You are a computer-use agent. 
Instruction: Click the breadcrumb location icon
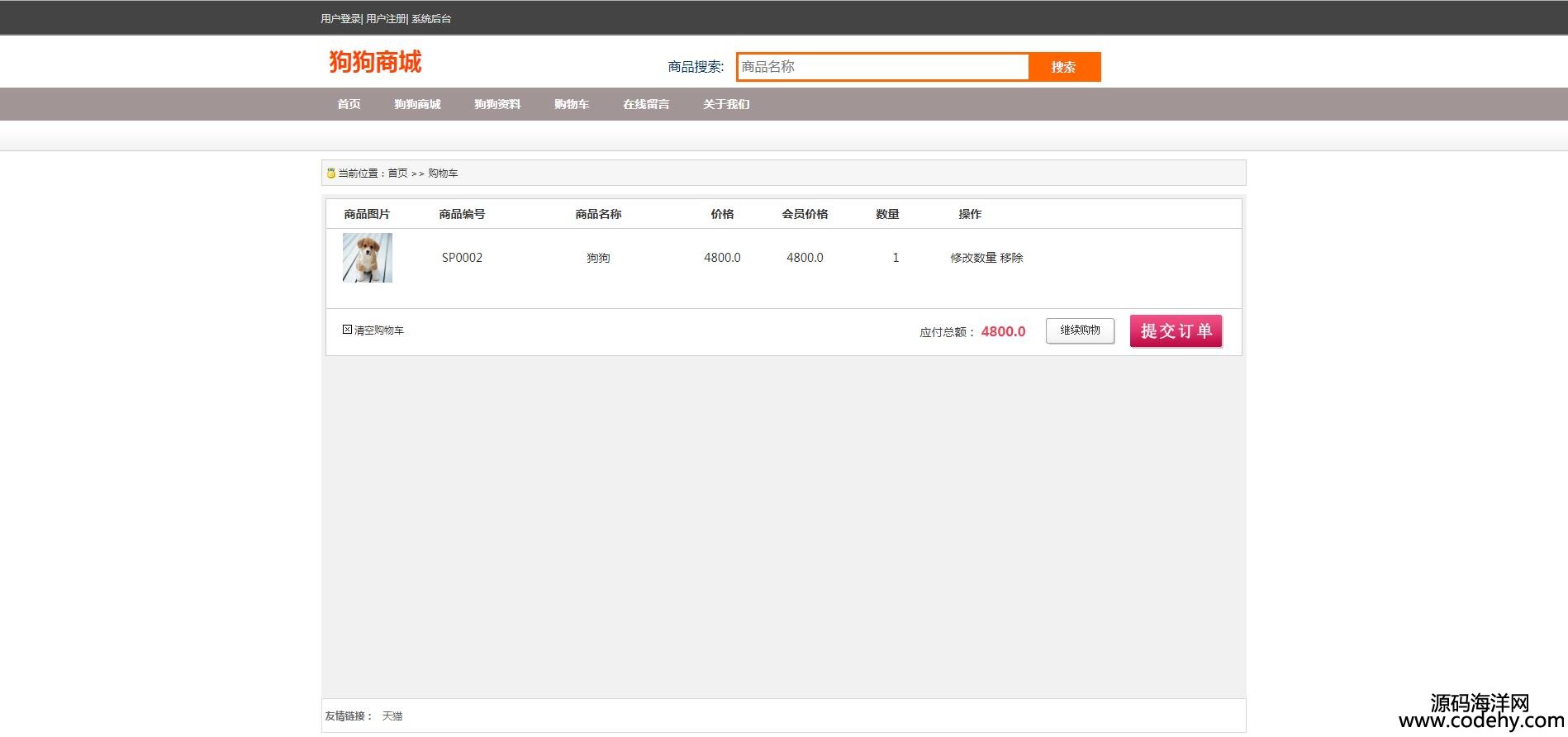[x=330, y=174]
